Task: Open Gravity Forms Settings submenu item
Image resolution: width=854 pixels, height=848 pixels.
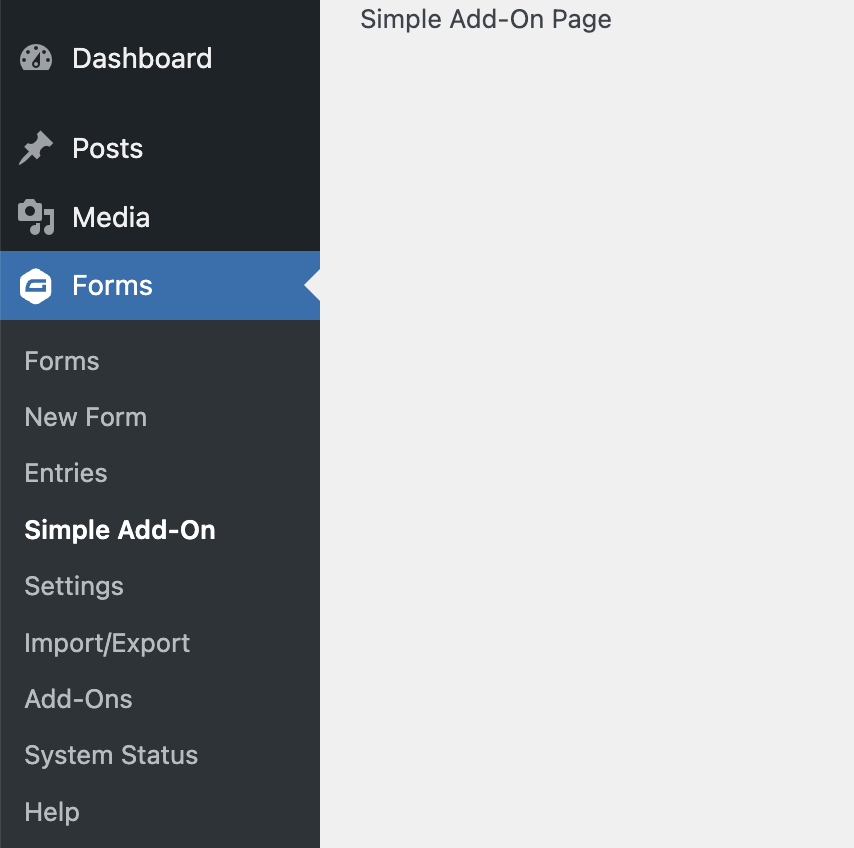Action: click(x=74, y=587)
